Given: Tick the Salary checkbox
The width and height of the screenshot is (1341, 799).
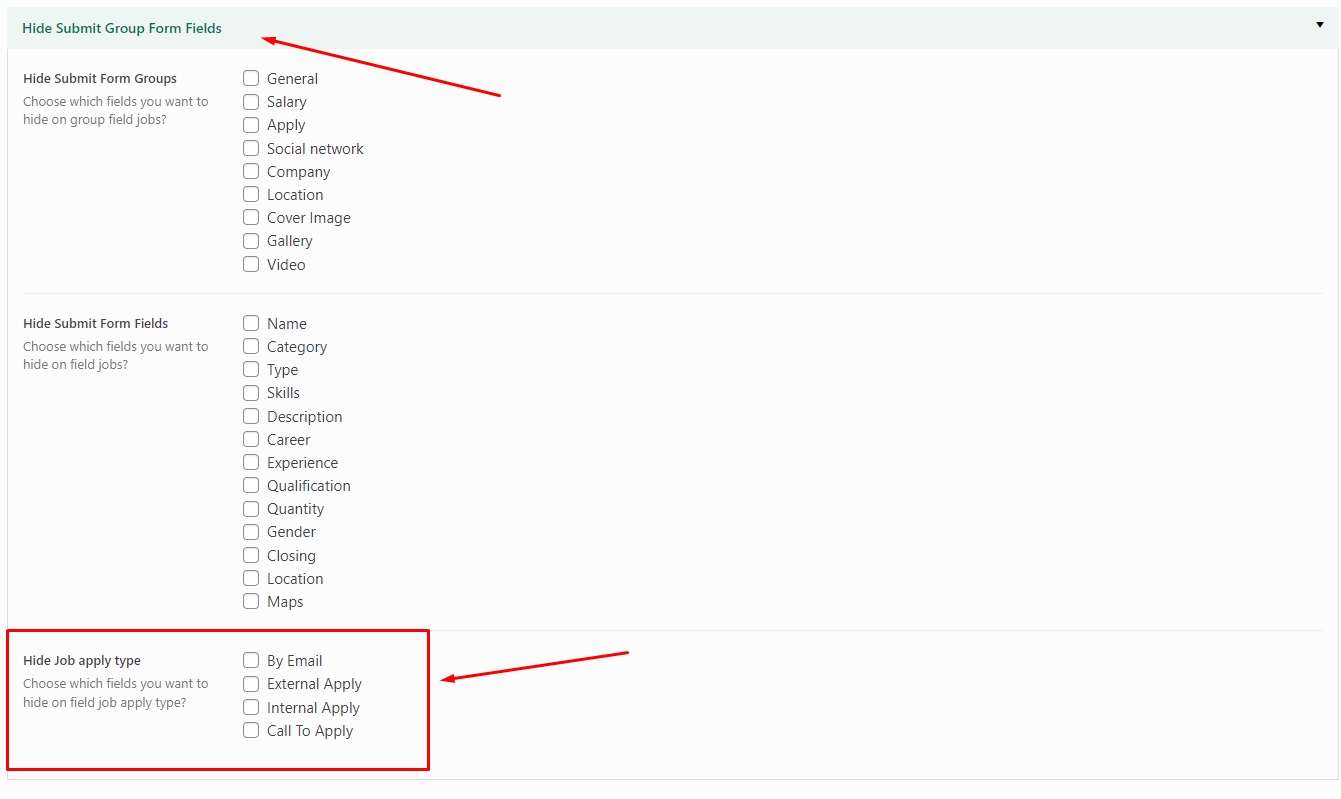Looking at the screenshot, I should [x=251, y=101].
